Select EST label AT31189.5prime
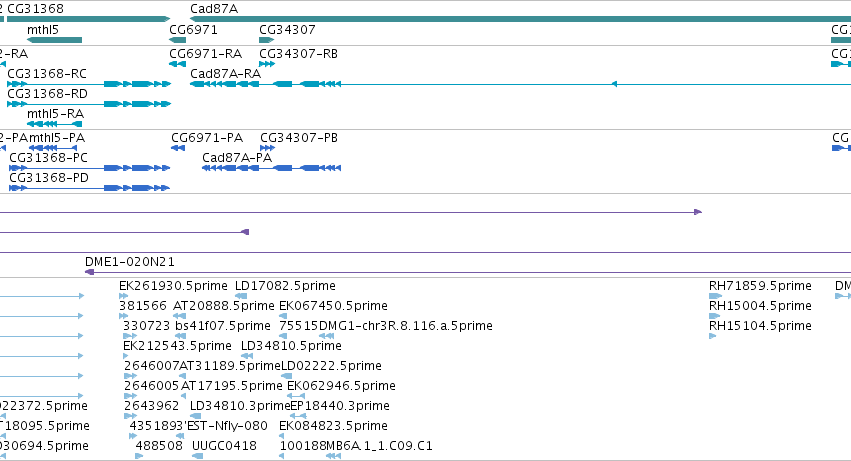Image resolution: width=851 pixels, height=461 pixels. [x=230, y=366]
